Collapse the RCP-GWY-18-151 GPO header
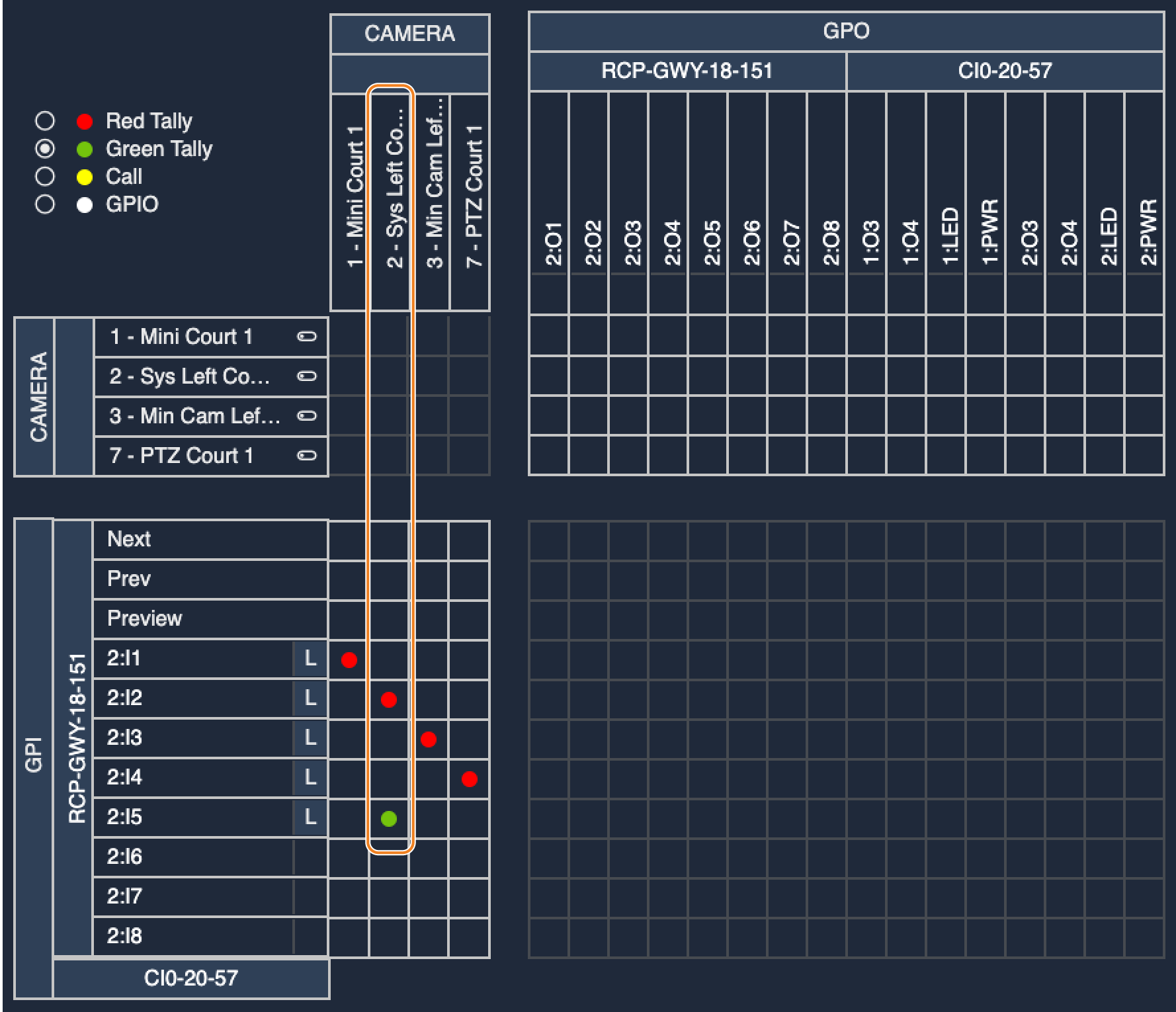Viewport: 1176px width, 1012px height. click(687, 71)
